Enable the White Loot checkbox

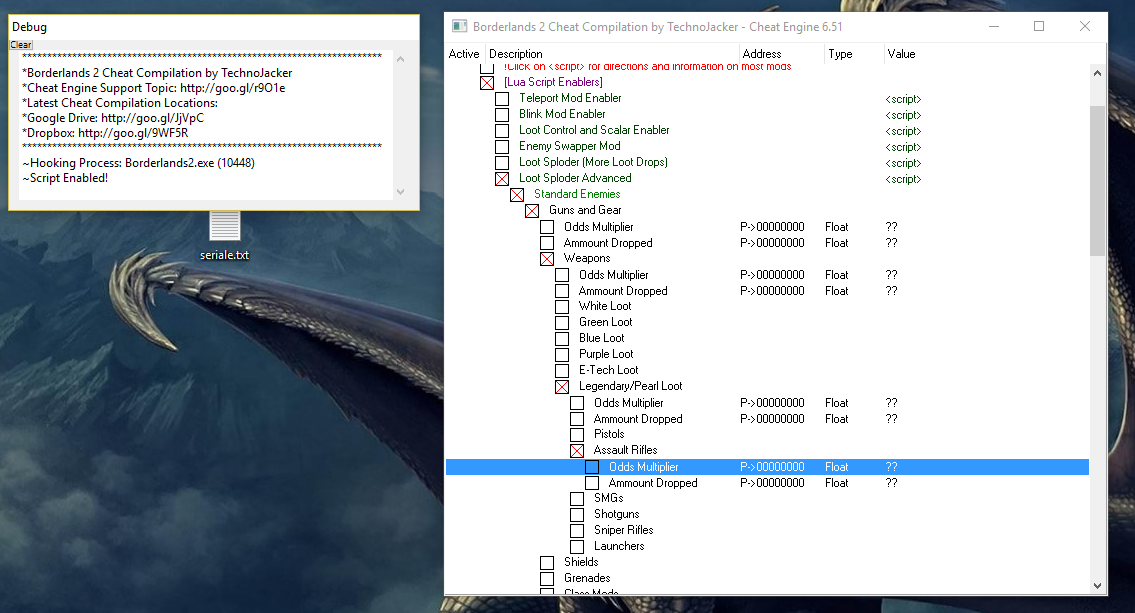coord(562,307)
